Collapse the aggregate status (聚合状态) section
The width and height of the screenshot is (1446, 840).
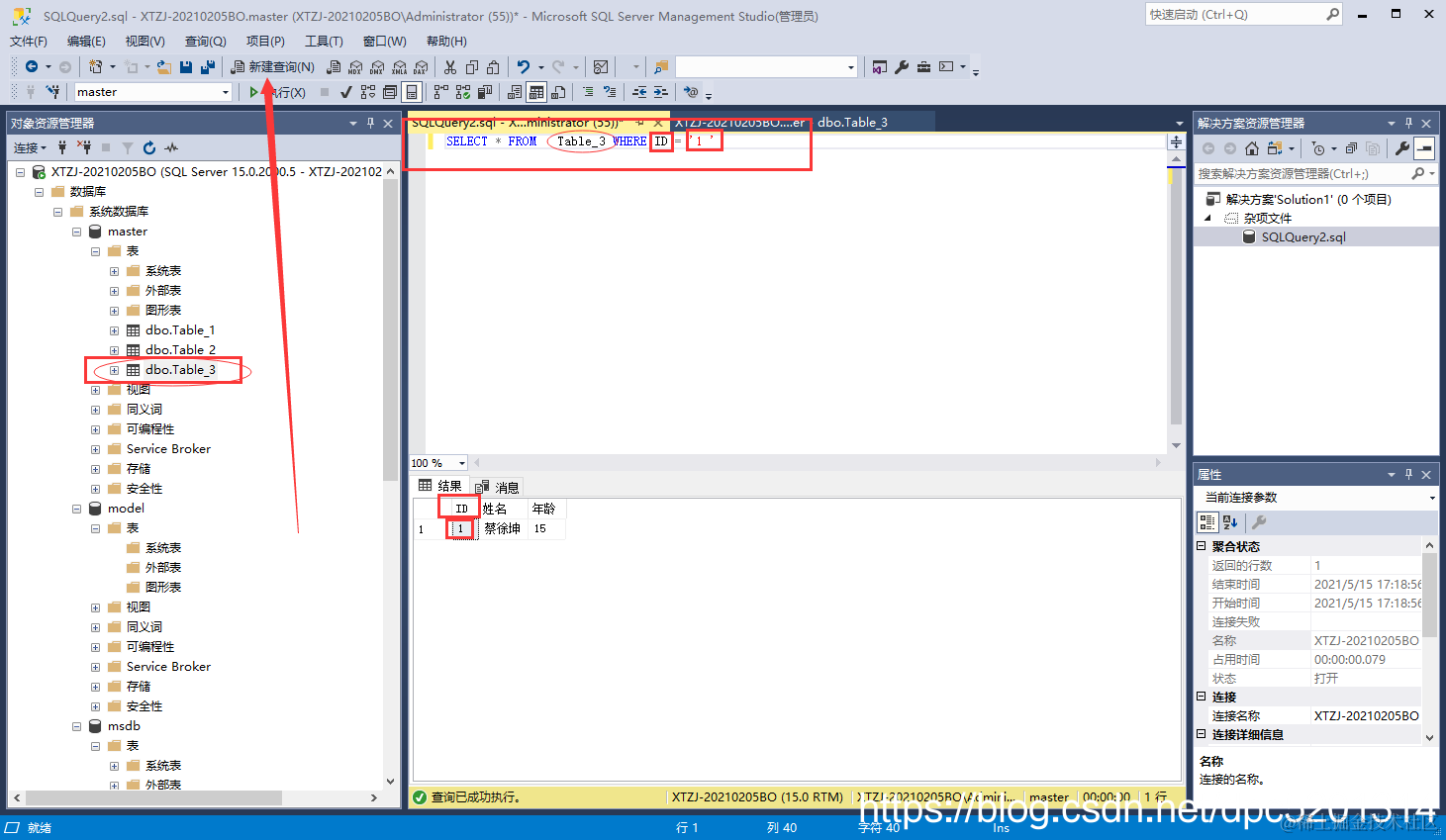click(1202, 546)
